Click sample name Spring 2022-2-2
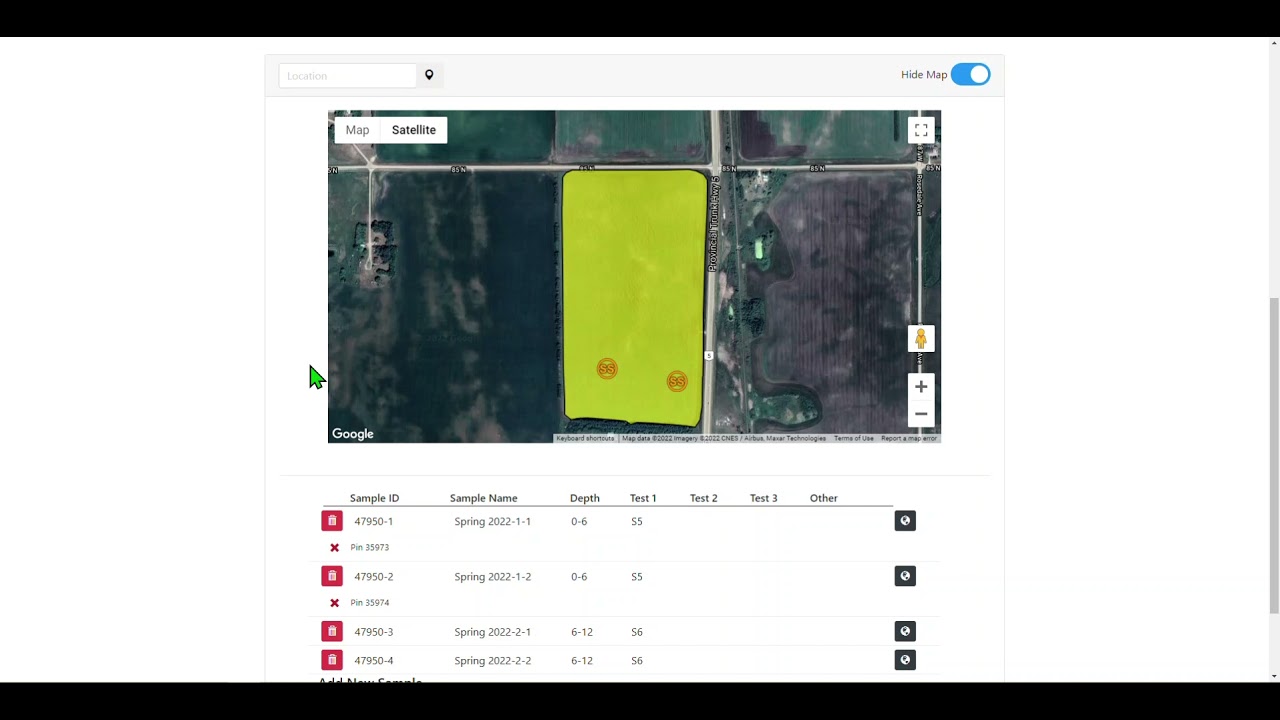This screenshot has width=1280, height=720. pos(492,661)
